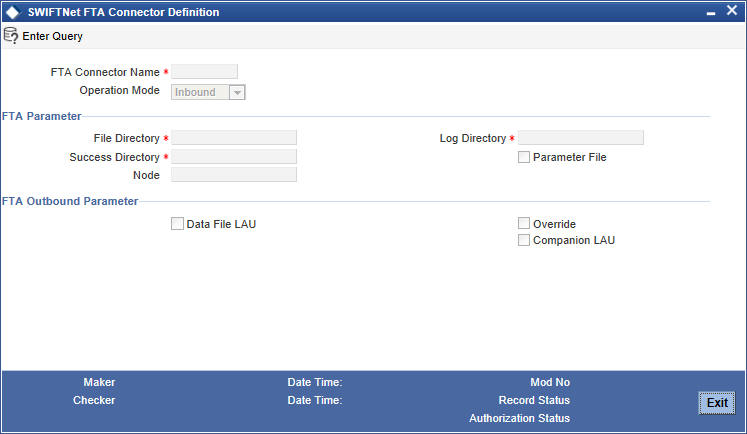Check the Parameter File checkbox
Viewport: 747px width, 434px height.
click(x=524, y=157)
